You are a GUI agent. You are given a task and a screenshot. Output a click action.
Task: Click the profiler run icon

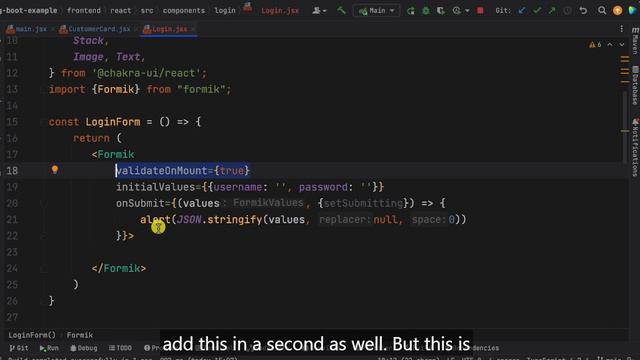pos(456,11)
